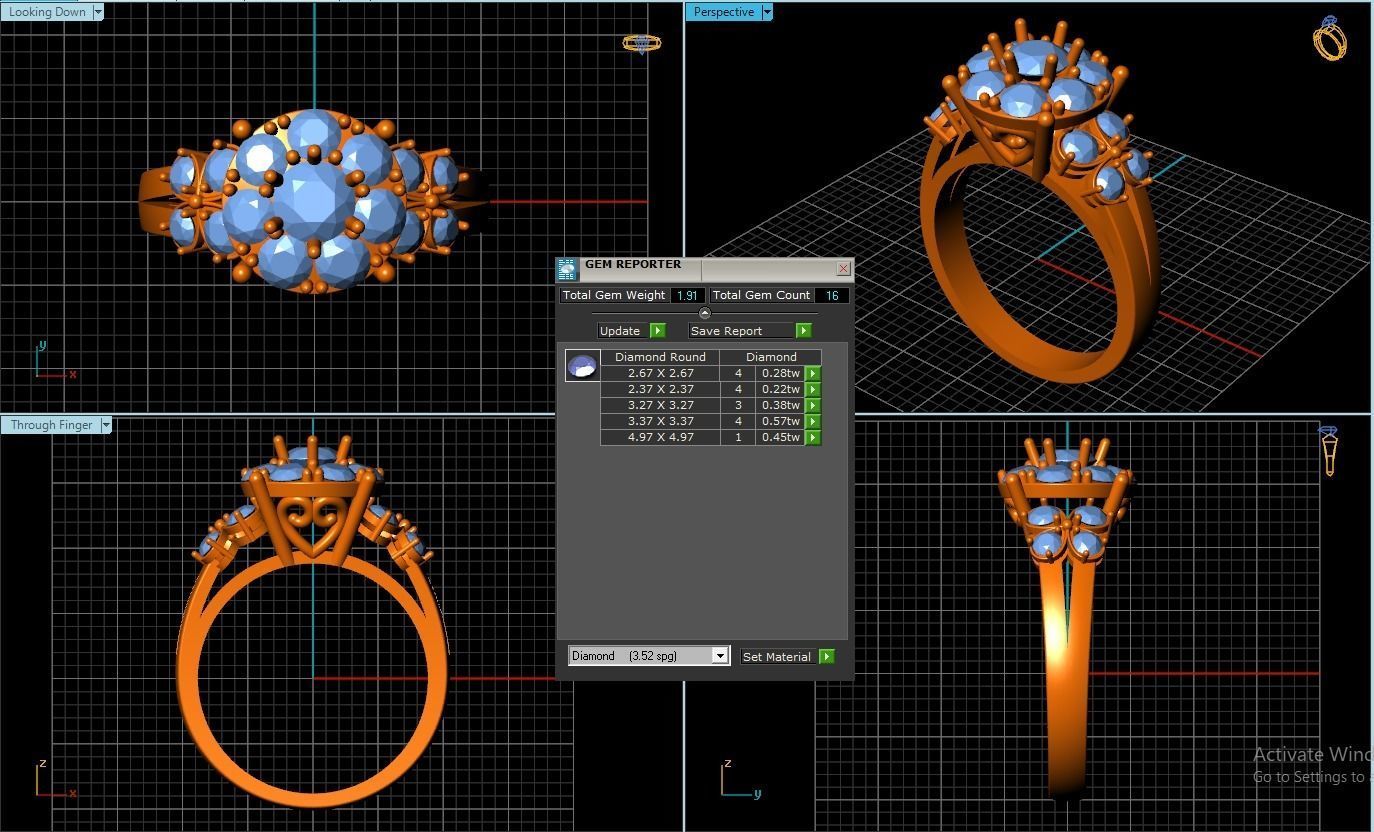Open the Perspective viewport dropdown arrow
This screenshot has height=832, width=1374.
click(767, 12)
